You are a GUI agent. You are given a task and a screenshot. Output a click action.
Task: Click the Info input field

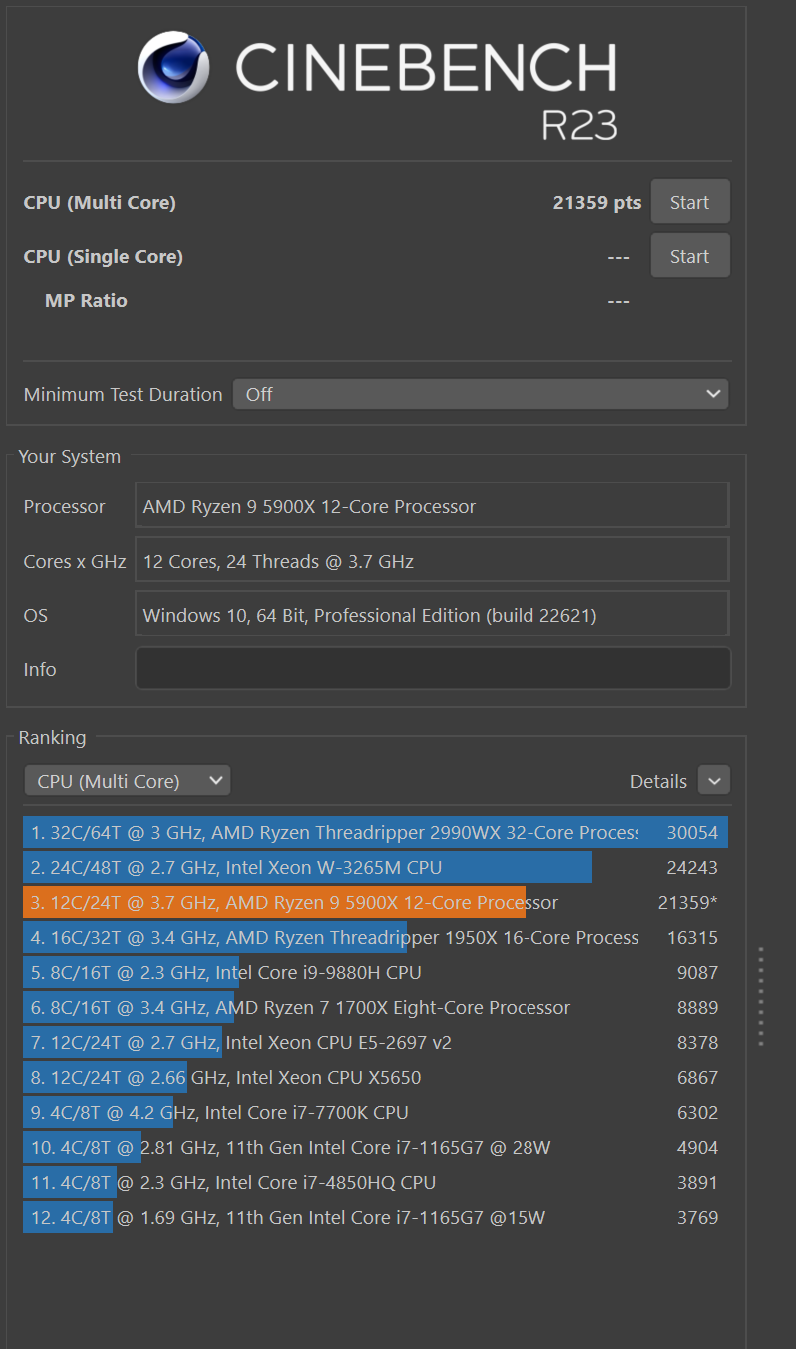pyautogui.click(x=433, y=669)
